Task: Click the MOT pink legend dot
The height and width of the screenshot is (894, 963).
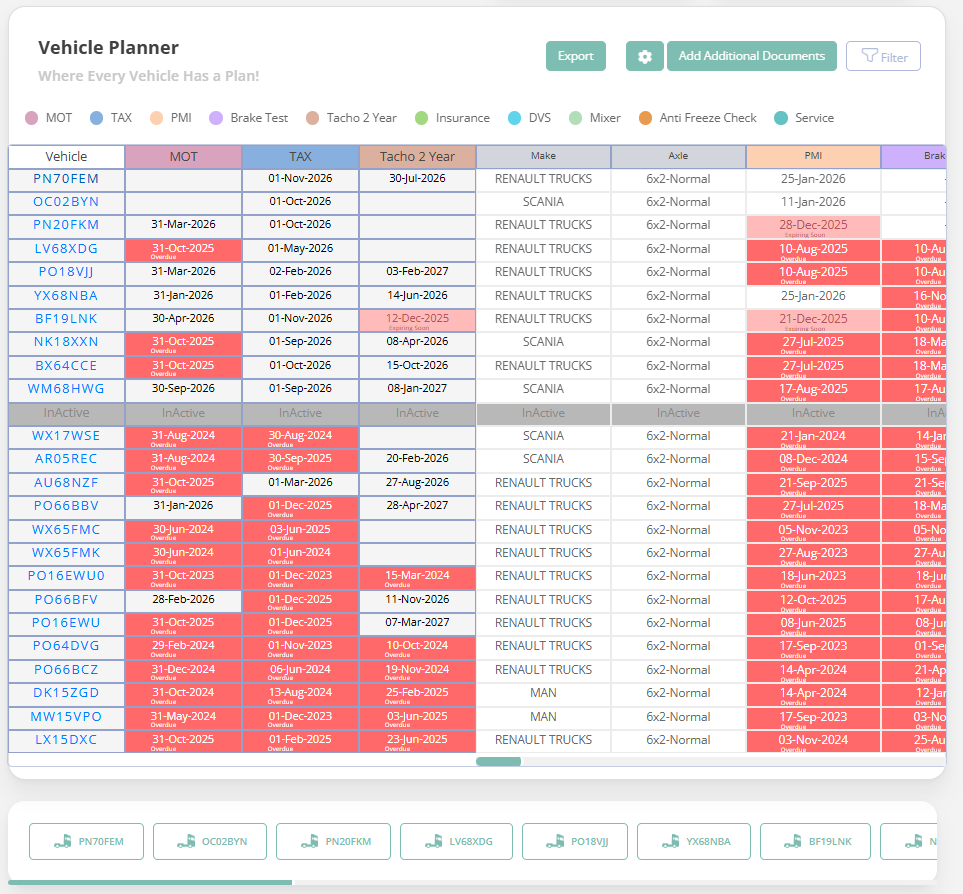Action: click(x=32, y=118)
